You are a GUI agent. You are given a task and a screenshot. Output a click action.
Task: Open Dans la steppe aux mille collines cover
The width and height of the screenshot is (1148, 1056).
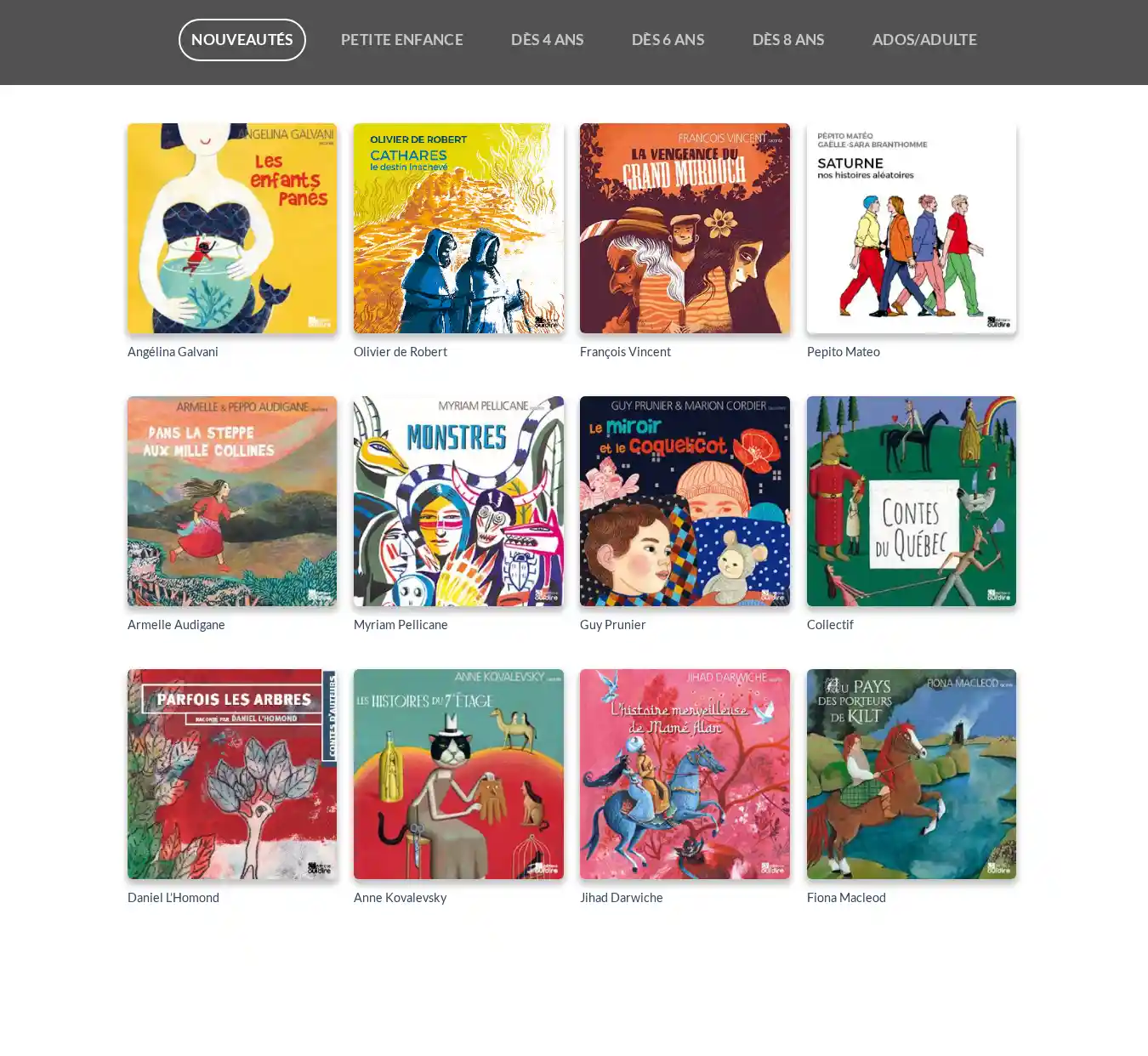tap(232, 501)
